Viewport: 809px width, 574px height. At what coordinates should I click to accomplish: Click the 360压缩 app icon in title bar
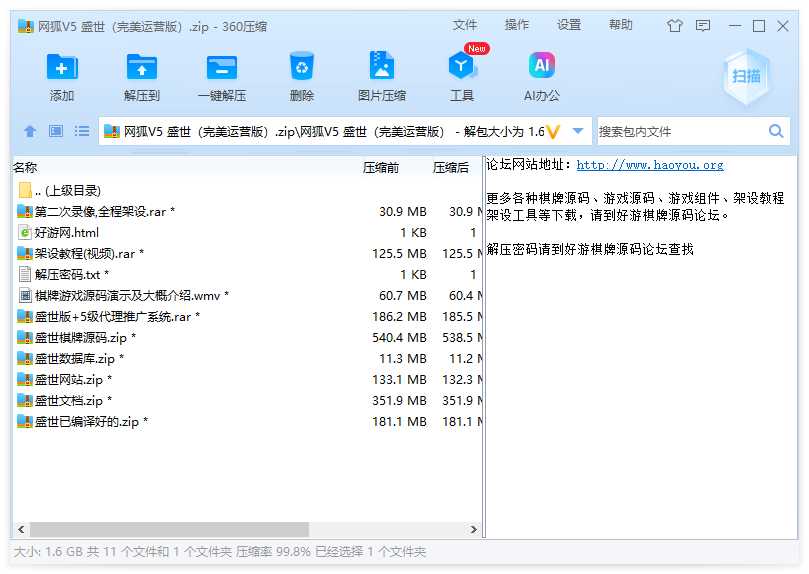25,26
